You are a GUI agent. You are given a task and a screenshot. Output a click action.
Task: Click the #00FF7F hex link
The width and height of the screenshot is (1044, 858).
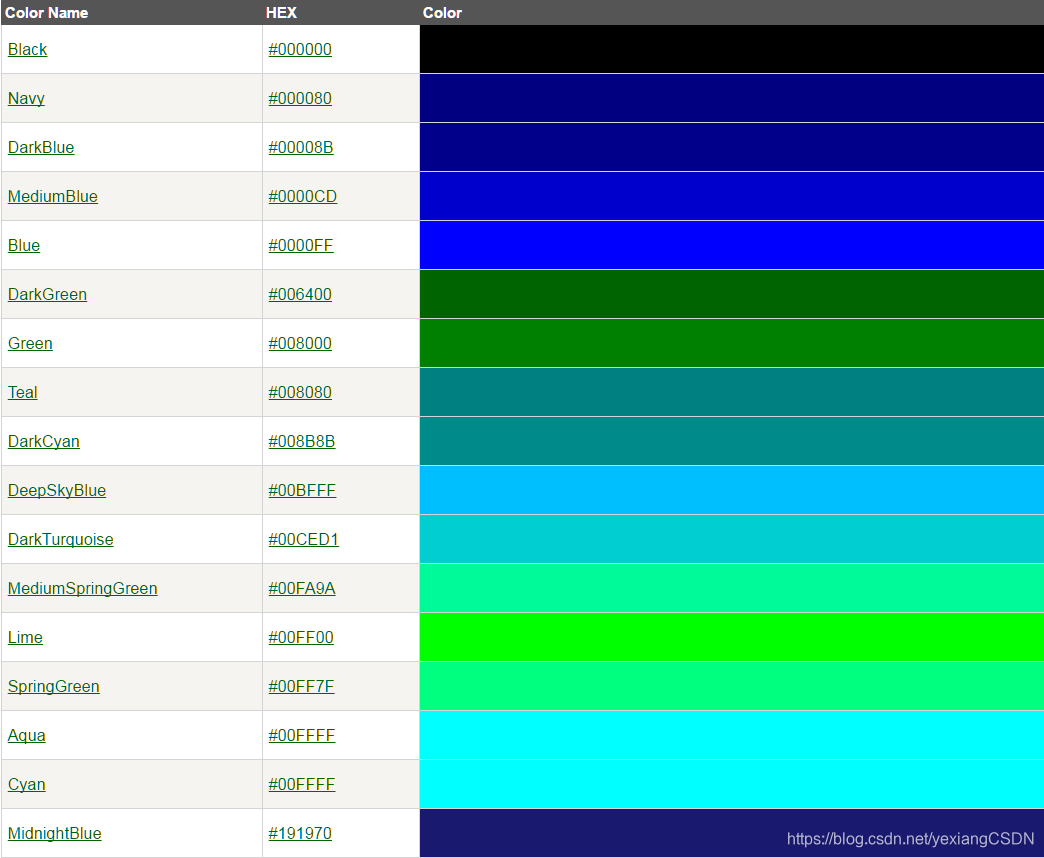[301, 686]
